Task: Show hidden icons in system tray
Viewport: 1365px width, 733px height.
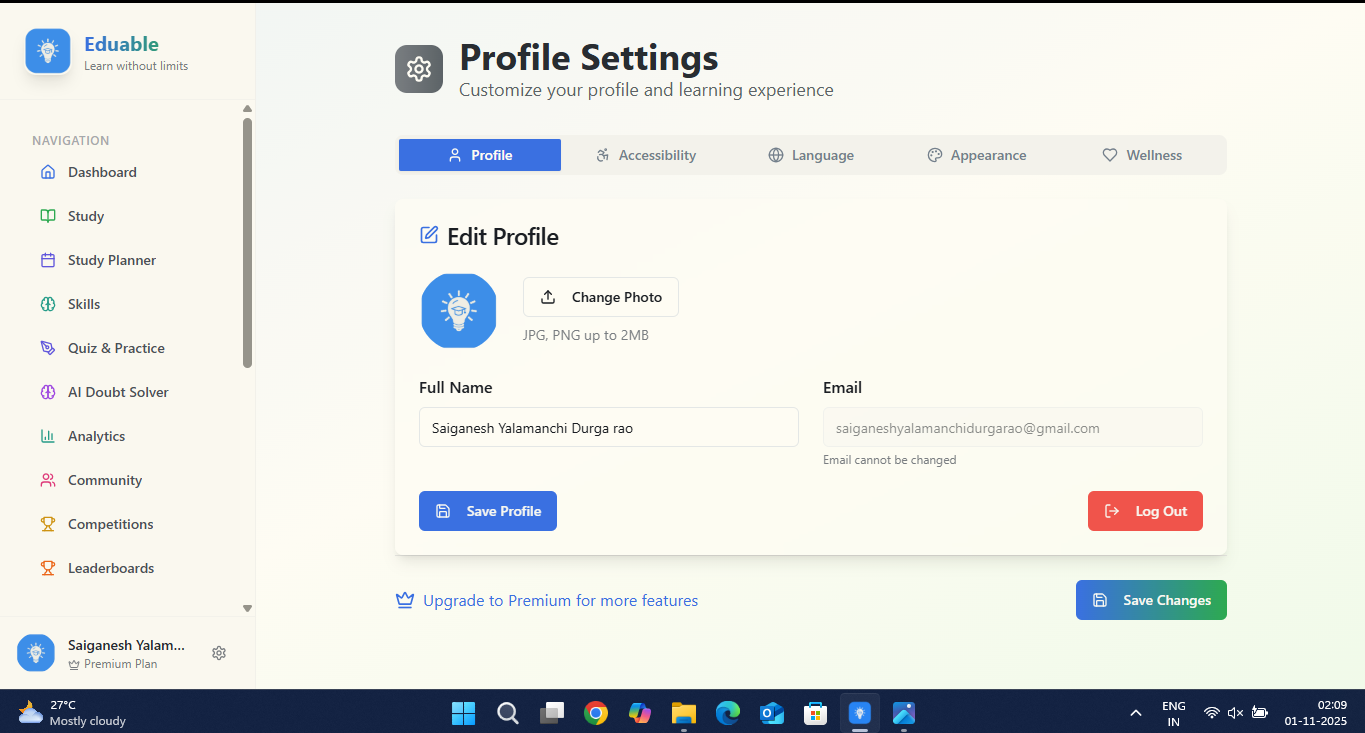Action: [x=1136, y=713]
